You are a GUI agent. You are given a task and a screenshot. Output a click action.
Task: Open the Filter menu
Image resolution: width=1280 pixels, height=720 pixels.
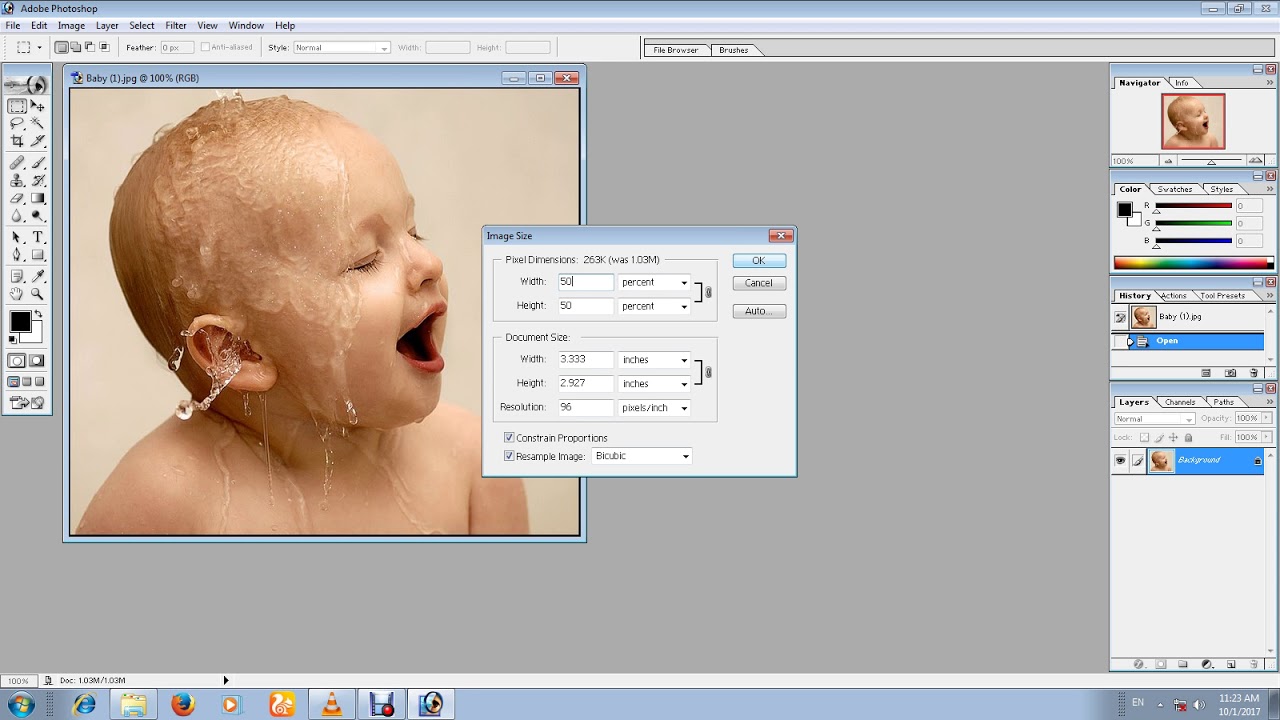coord(176,25)
